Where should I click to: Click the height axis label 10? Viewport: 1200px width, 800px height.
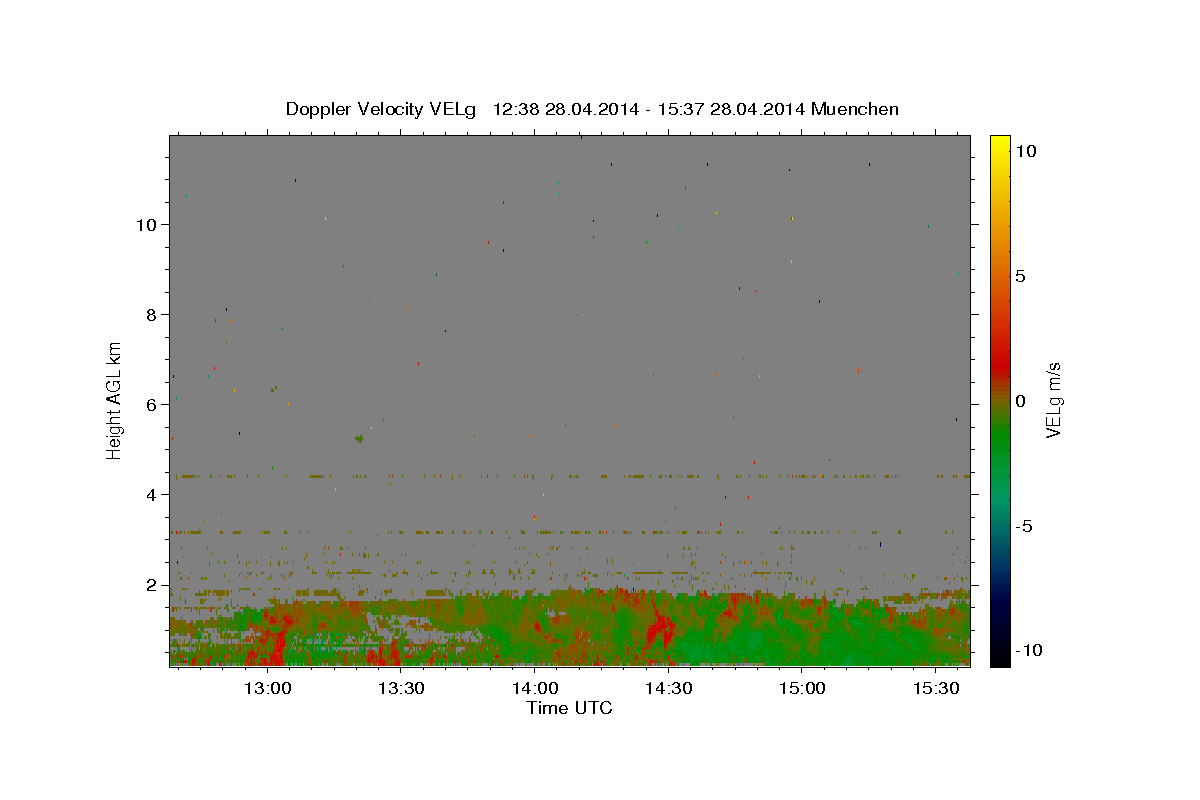(x=148, y=225)
